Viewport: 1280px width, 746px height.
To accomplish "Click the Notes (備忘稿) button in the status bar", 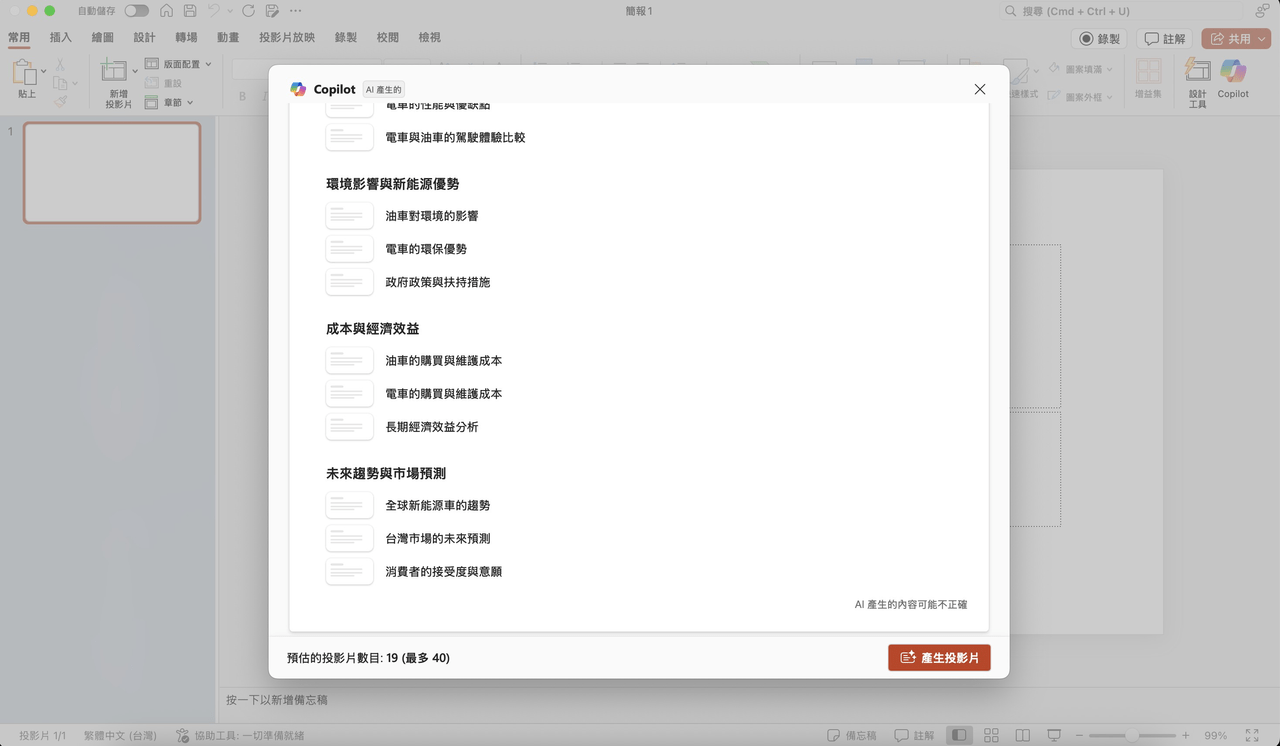I will point(851,735).
